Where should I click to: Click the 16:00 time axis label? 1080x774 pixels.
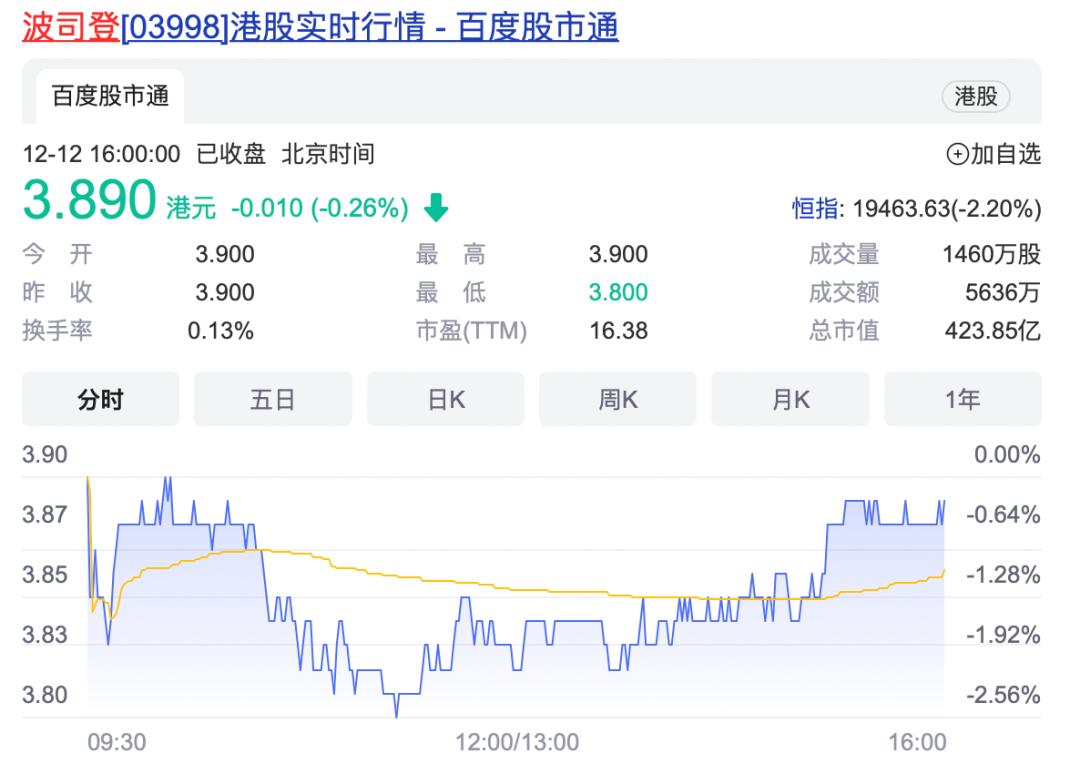tap(917, 742)
